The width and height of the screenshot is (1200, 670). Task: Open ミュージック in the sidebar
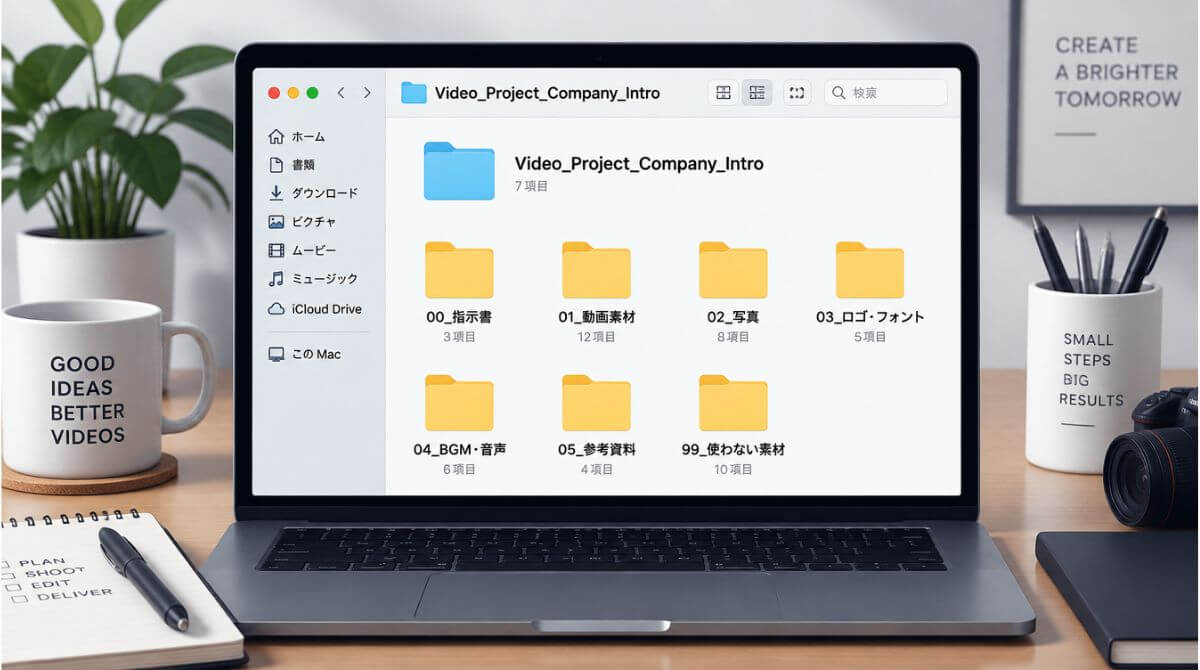point(313,279)
